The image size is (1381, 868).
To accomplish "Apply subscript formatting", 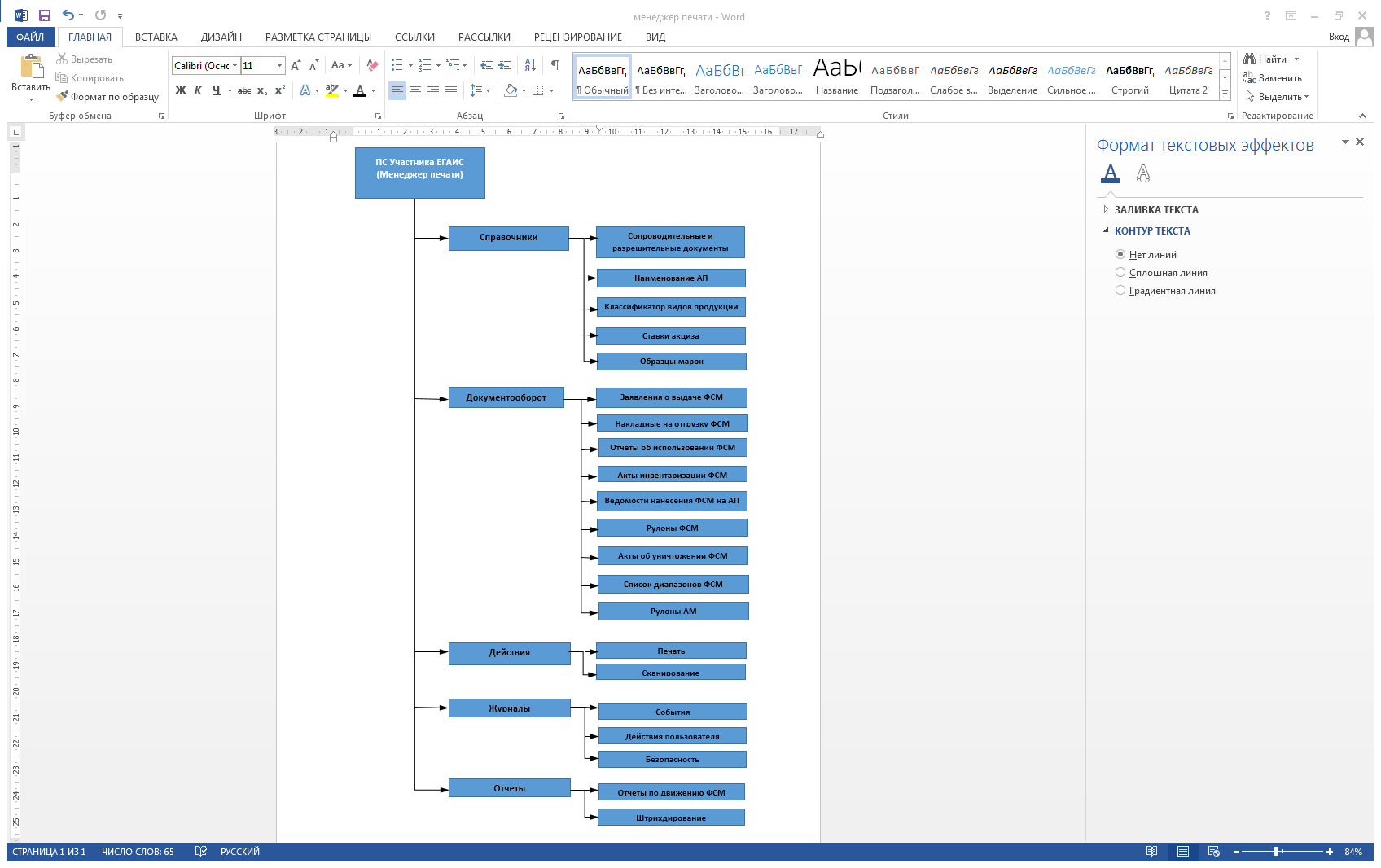I will (x=262, y=90).
